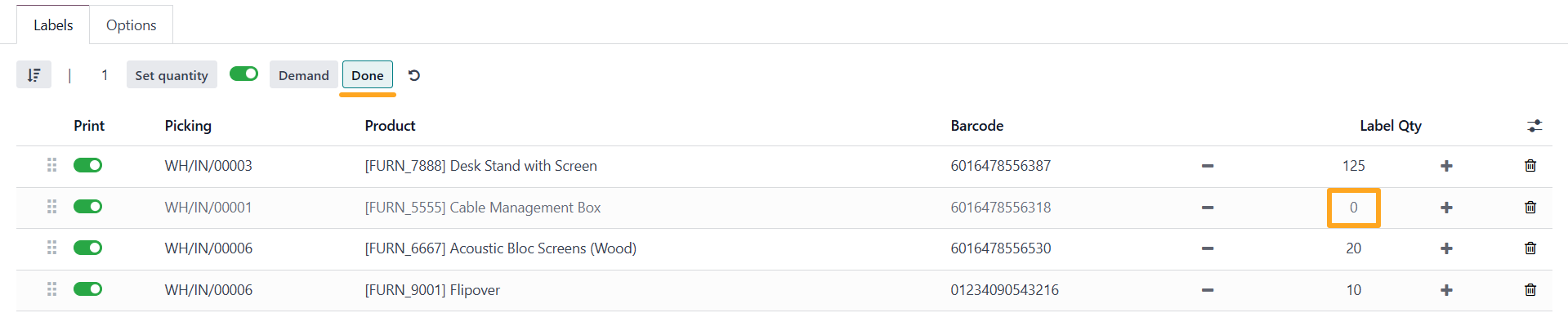Choose the Demand quantity option
1568x313 pixels.
click(304, 75)
